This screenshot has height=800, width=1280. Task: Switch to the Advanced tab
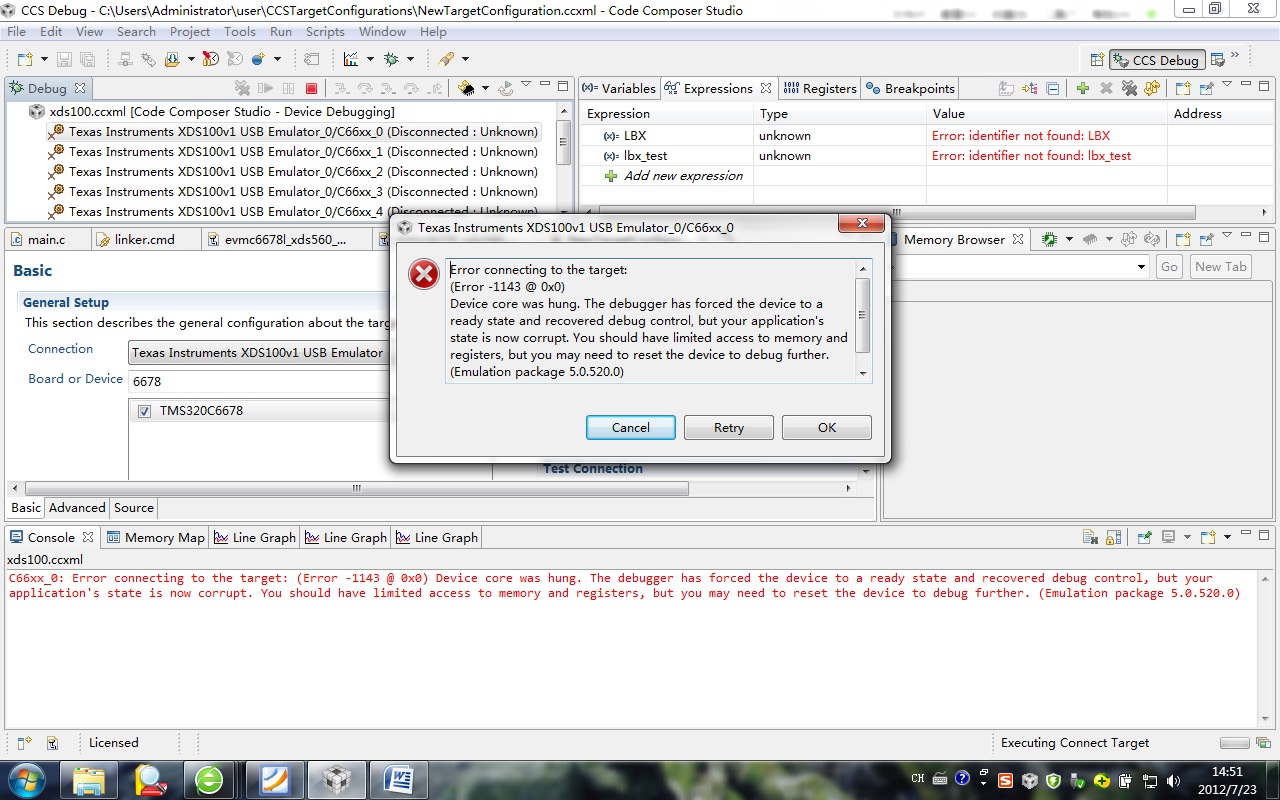77,508
